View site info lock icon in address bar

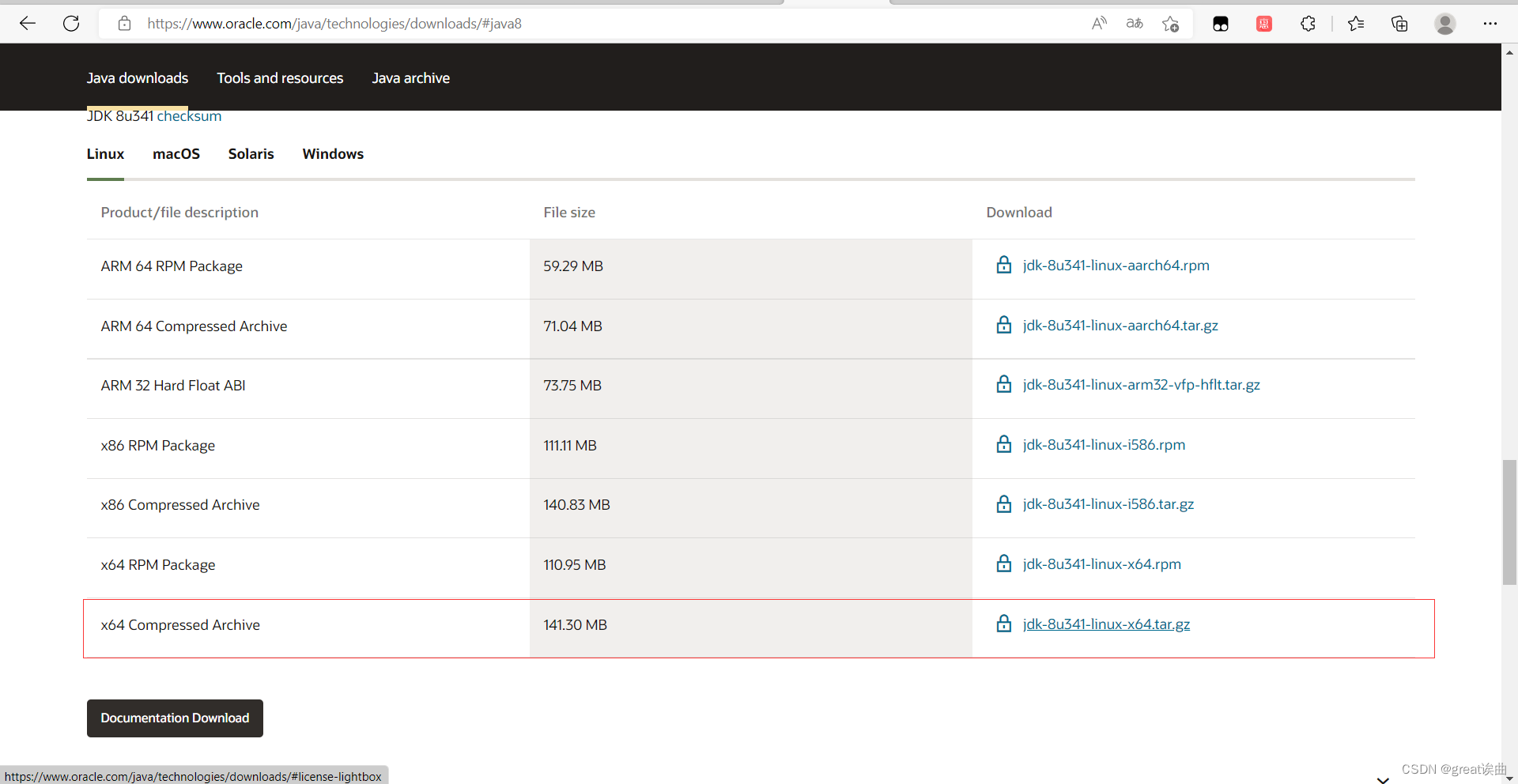click(124, 24)
